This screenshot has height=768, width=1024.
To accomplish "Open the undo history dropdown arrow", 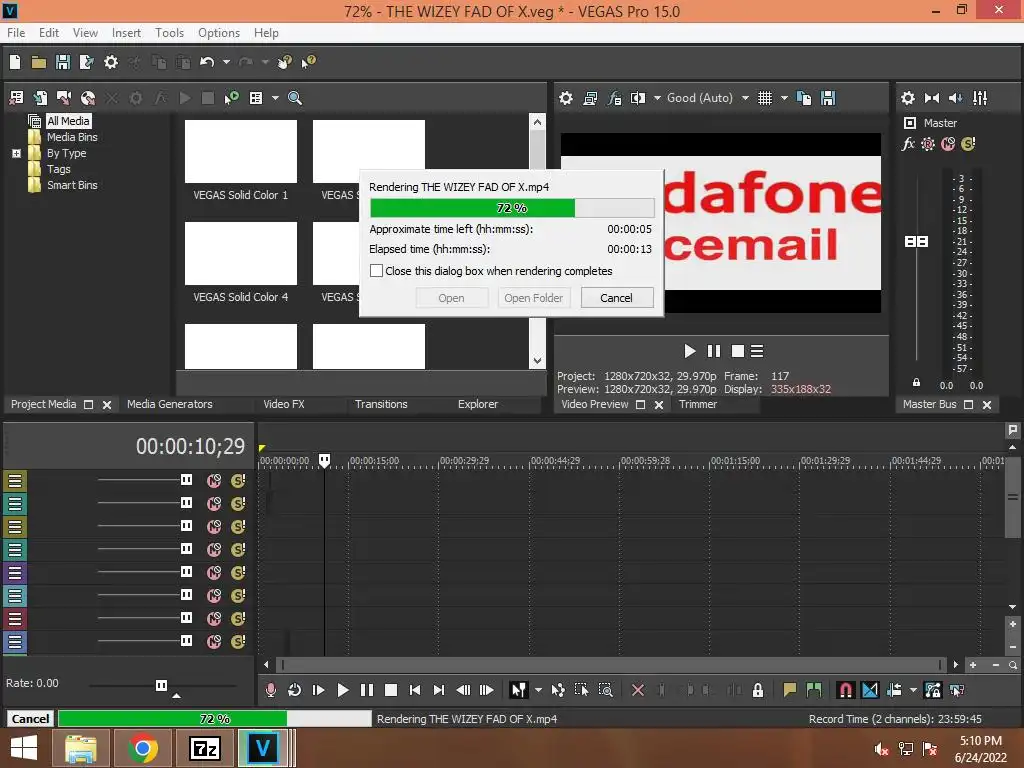I will [226, 62].
